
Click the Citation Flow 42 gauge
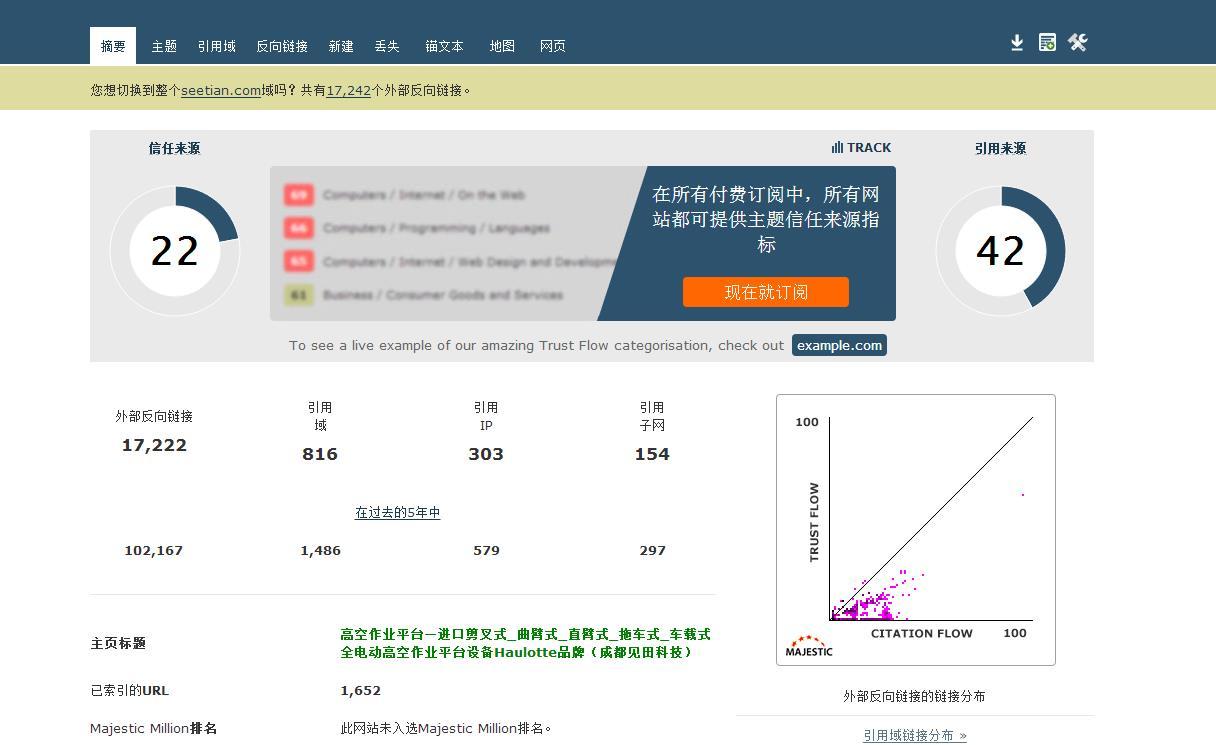[1000, 250]
